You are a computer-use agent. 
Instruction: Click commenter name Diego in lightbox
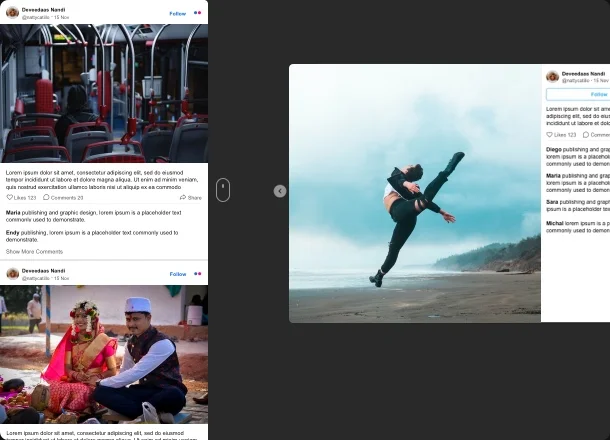tap(554, 149)
